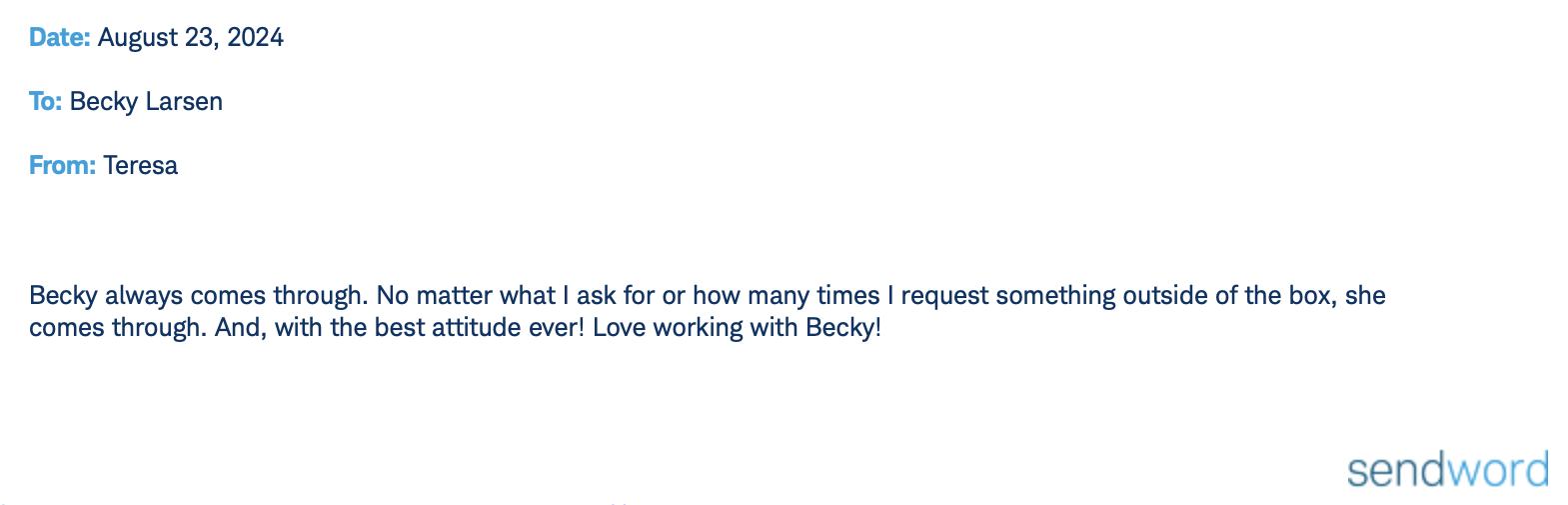Click the sendword logo
Image resolution: width=1568 pixels, height=505 pixels.
tap(1448, 470)
